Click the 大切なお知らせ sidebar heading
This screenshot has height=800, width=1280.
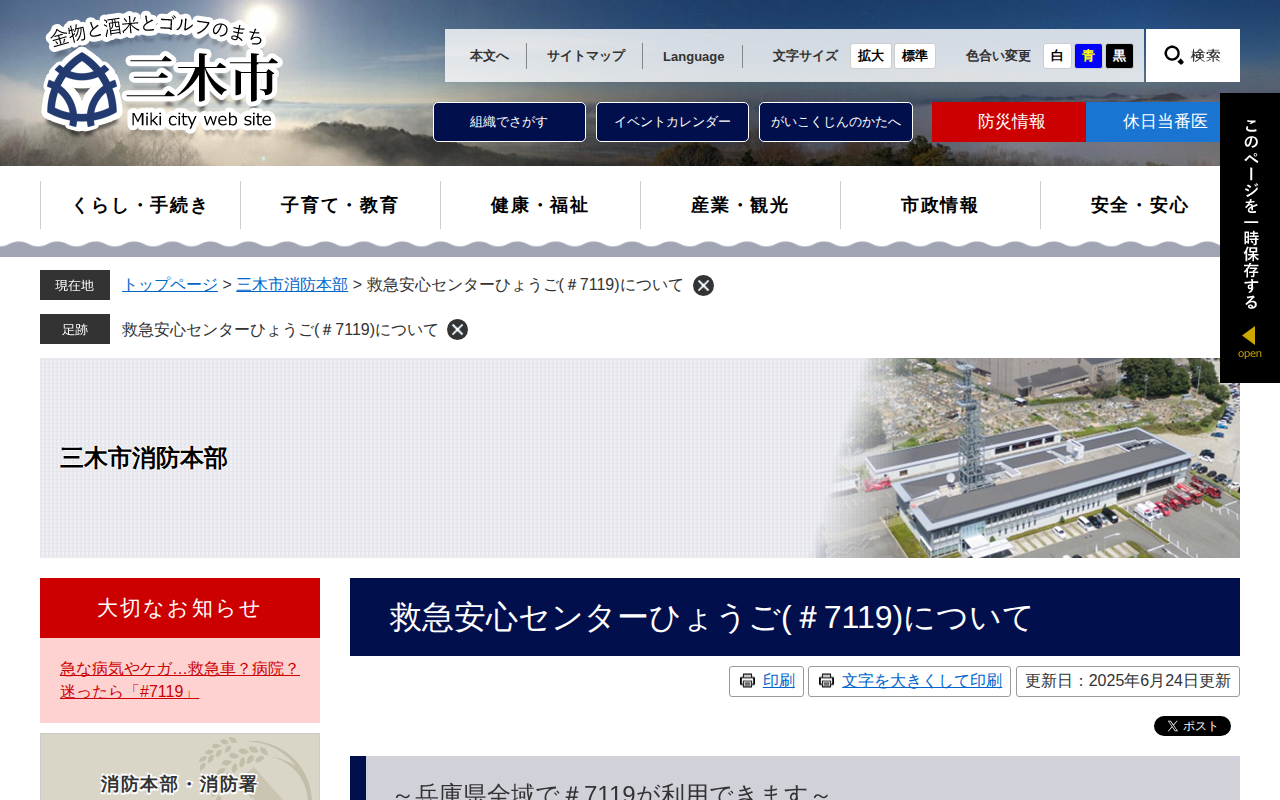tap(180, 608)
